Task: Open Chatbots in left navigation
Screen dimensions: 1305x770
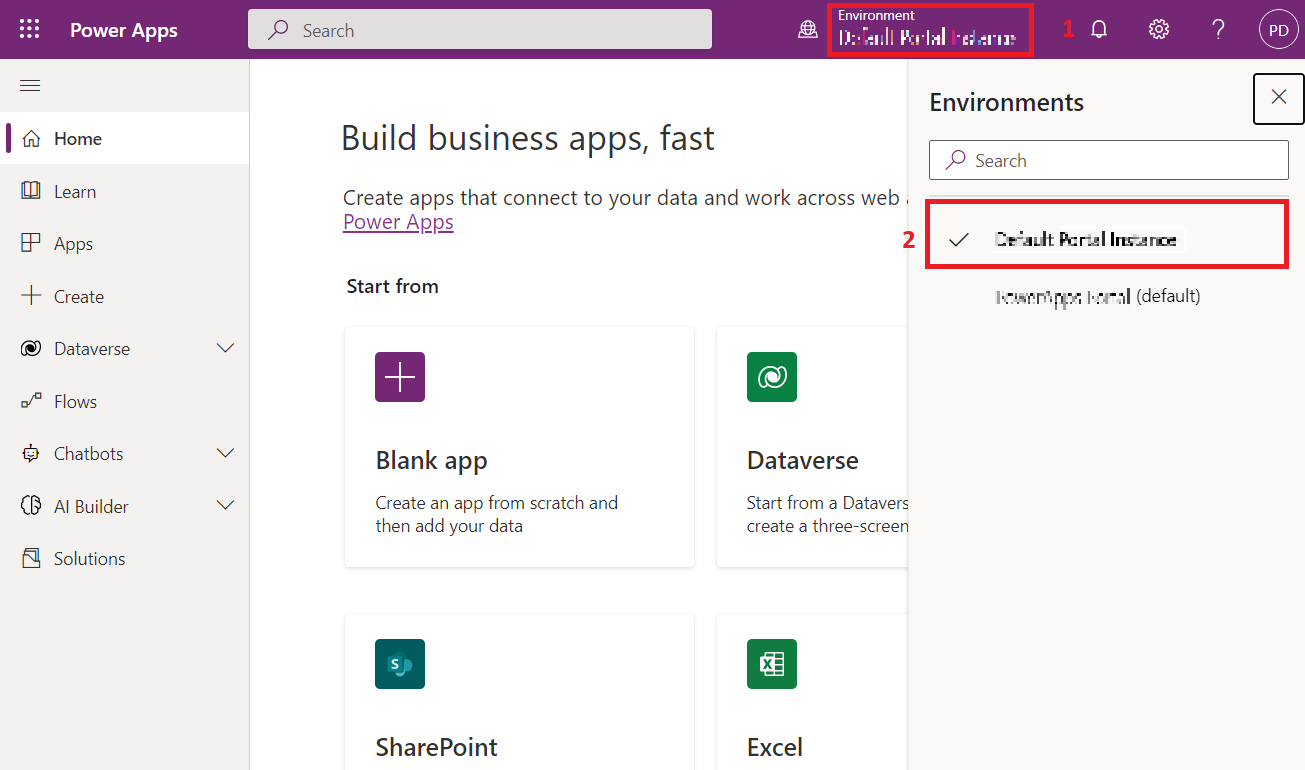Action: (125, 454)
